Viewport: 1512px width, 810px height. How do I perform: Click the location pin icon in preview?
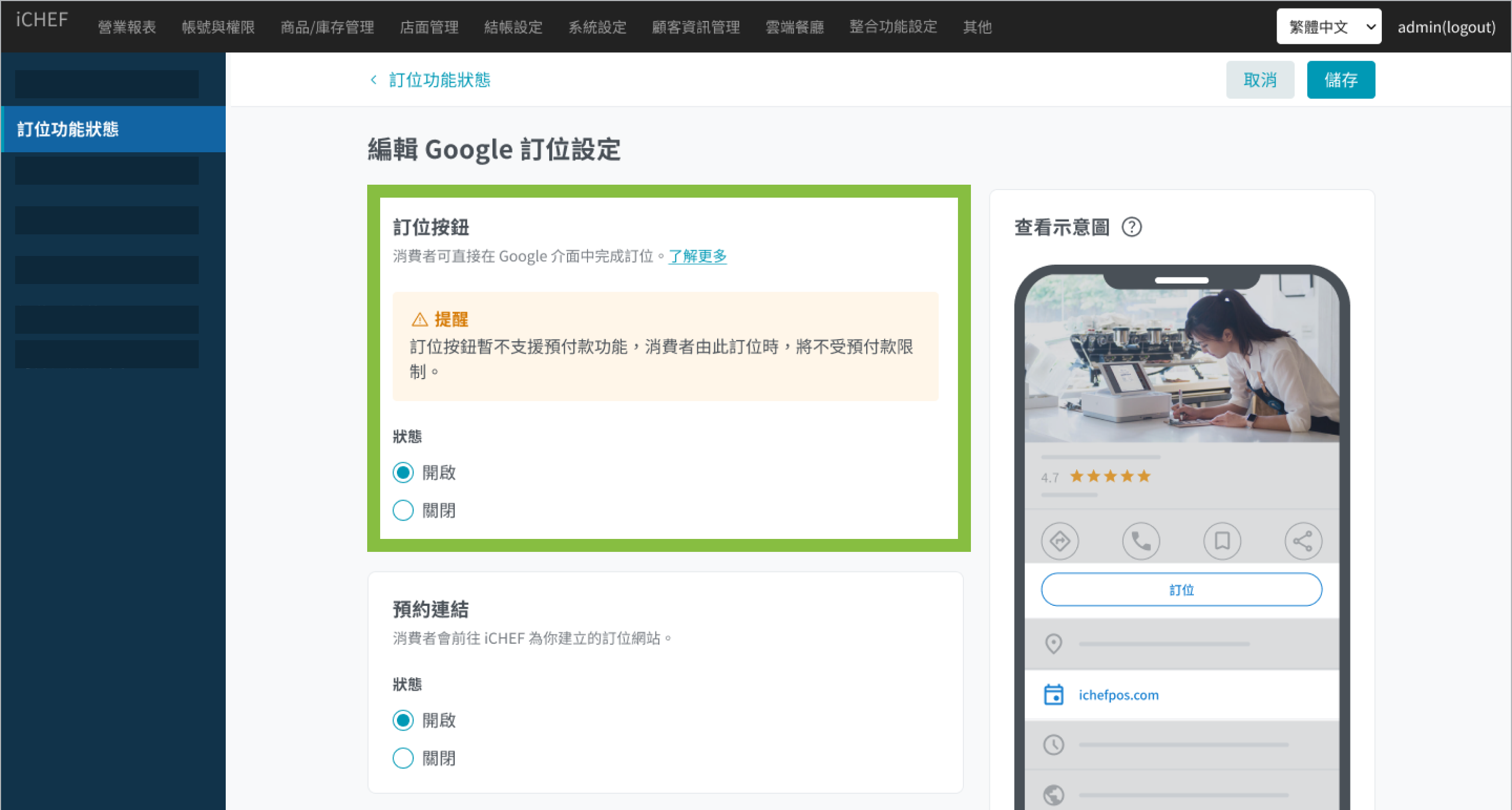[1054, 643]
